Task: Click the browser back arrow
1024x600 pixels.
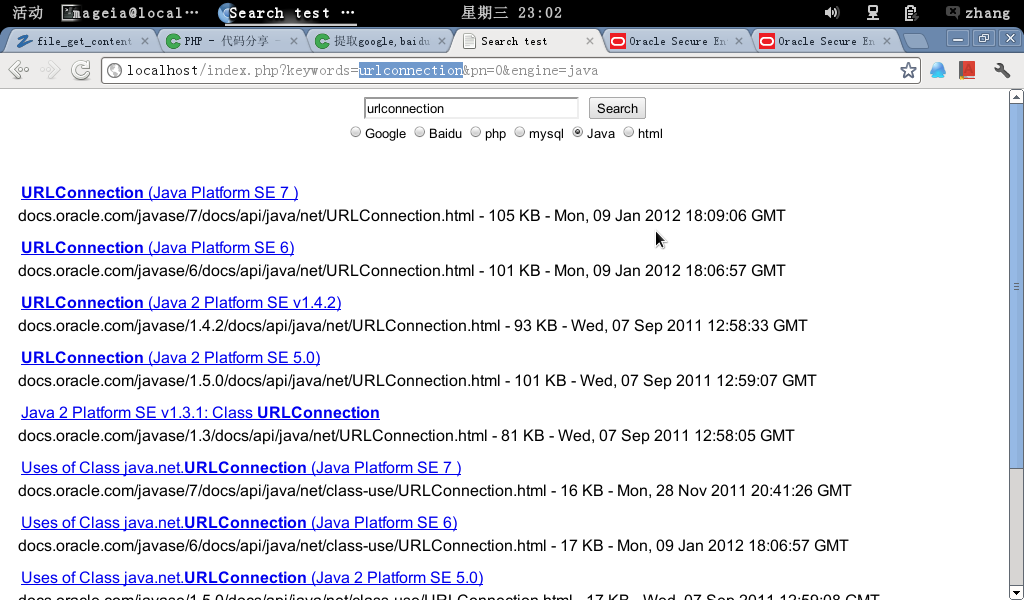Action: pos(18,70)
